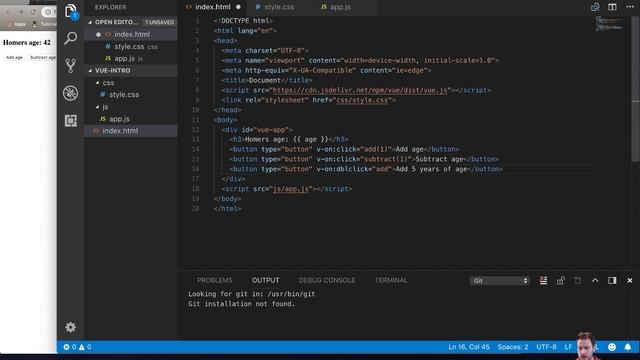640x360 pixels.
Task: Select style.css in Open Editors list
Action: click(131, 47)
